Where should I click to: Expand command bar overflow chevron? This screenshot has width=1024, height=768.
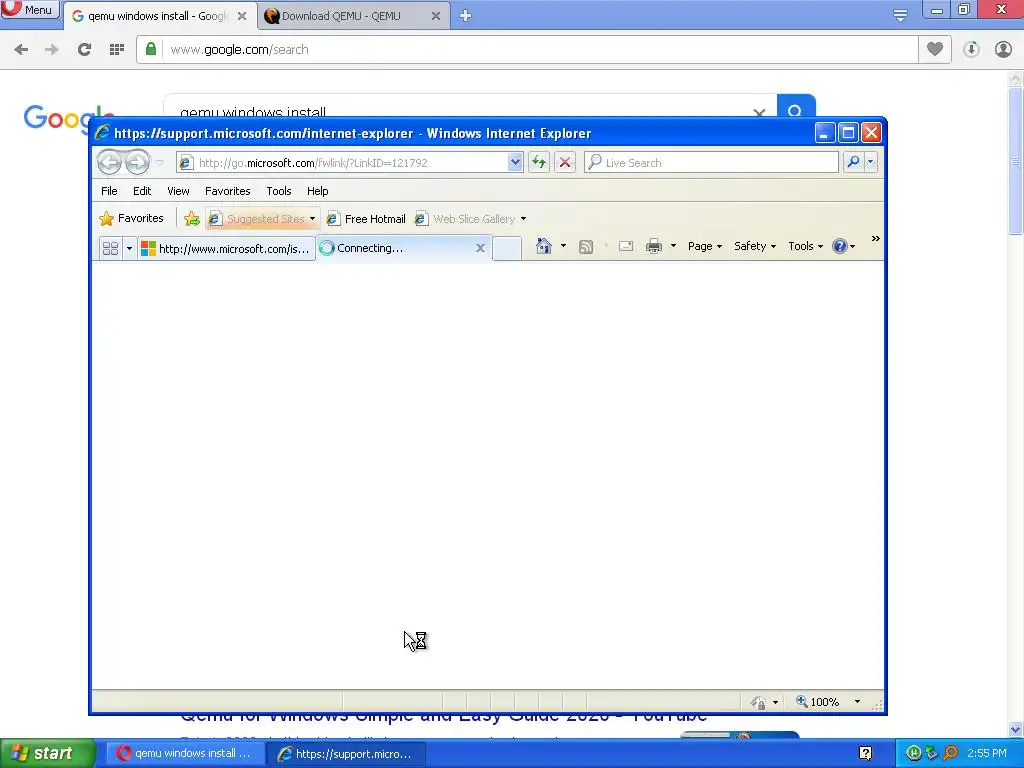(x=875, y=239)
